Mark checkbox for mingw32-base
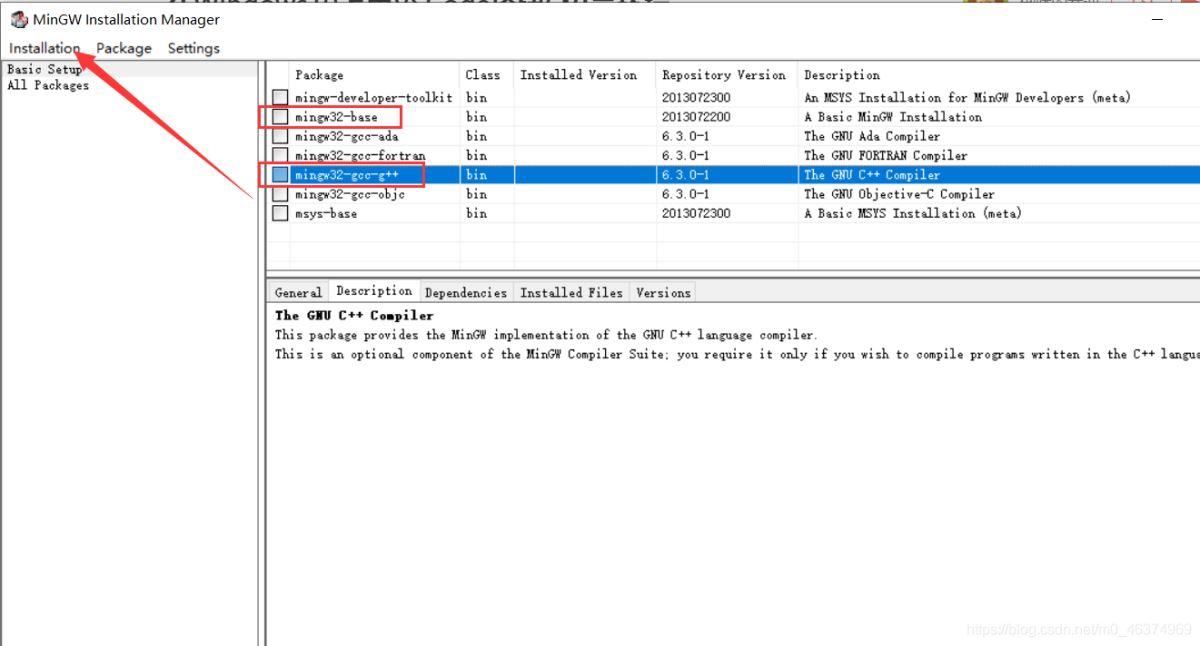This screenshot has width=1200, height=646. point(280,117)
